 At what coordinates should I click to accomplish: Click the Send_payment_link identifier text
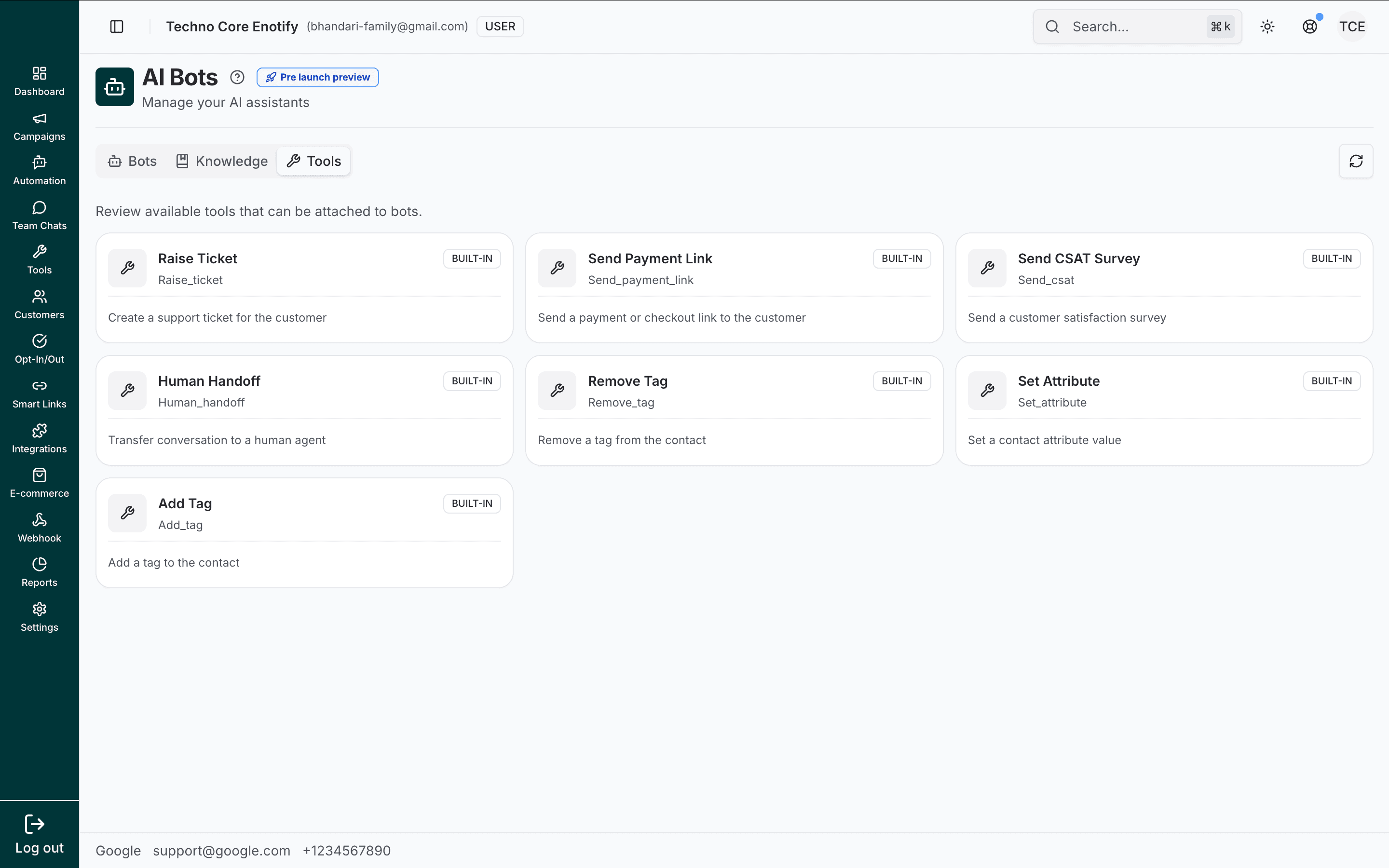coord(640,280)
